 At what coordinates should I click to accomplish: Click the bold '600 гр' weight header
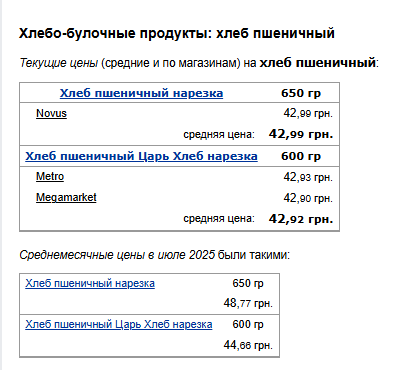point(301,156)
